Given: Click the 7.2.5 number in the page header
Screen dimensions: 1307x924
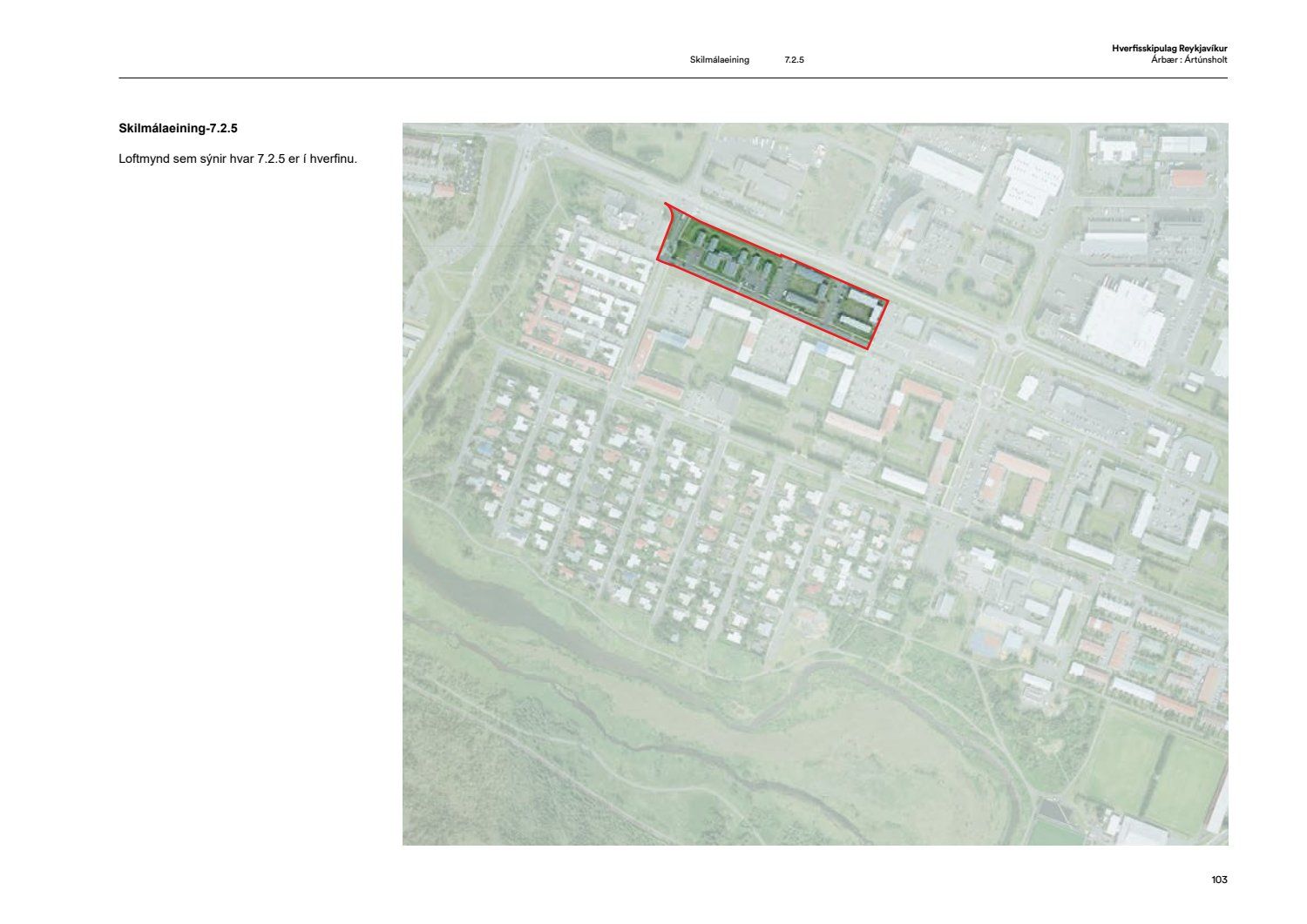Looking at the screenshot, I should [x=794, y=60].
